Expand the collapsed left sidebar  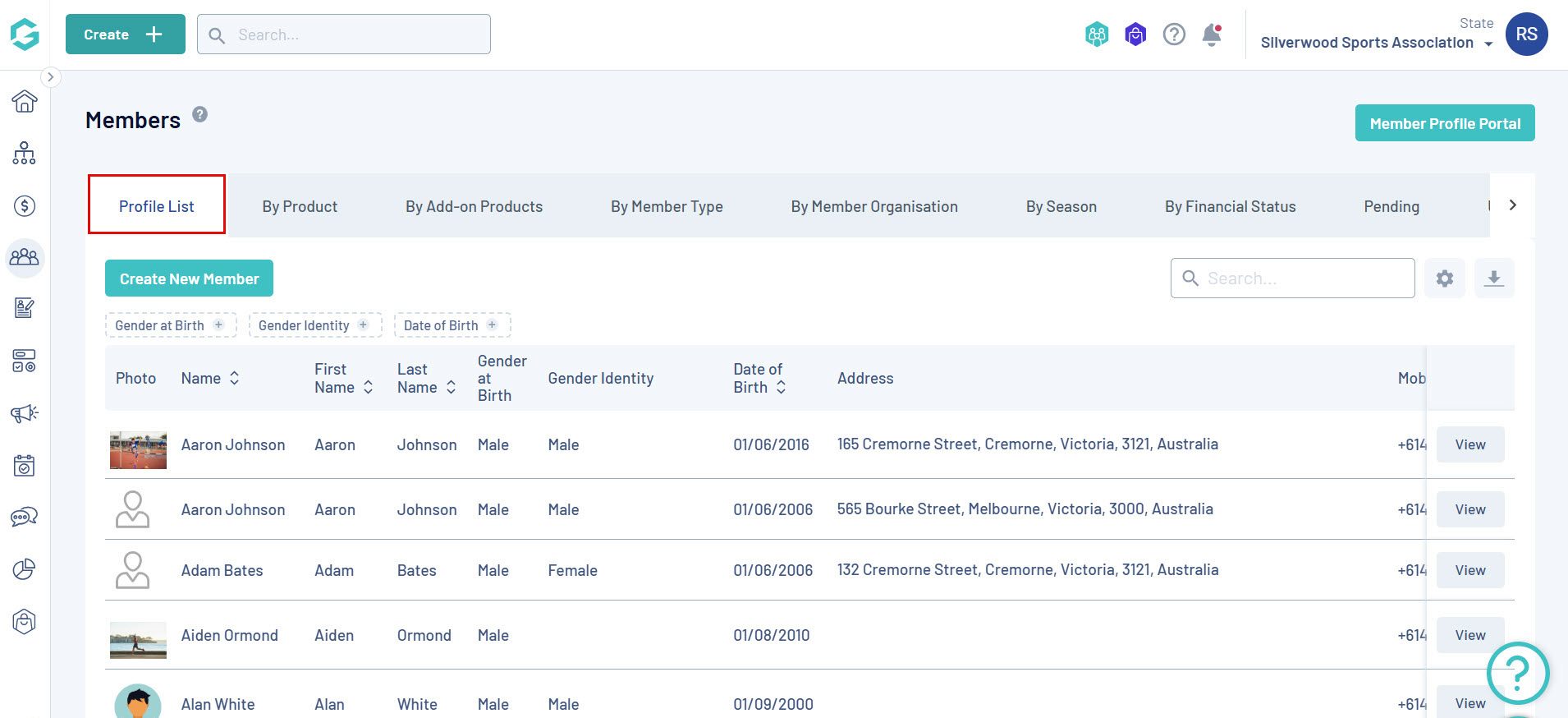pos(50,77)
